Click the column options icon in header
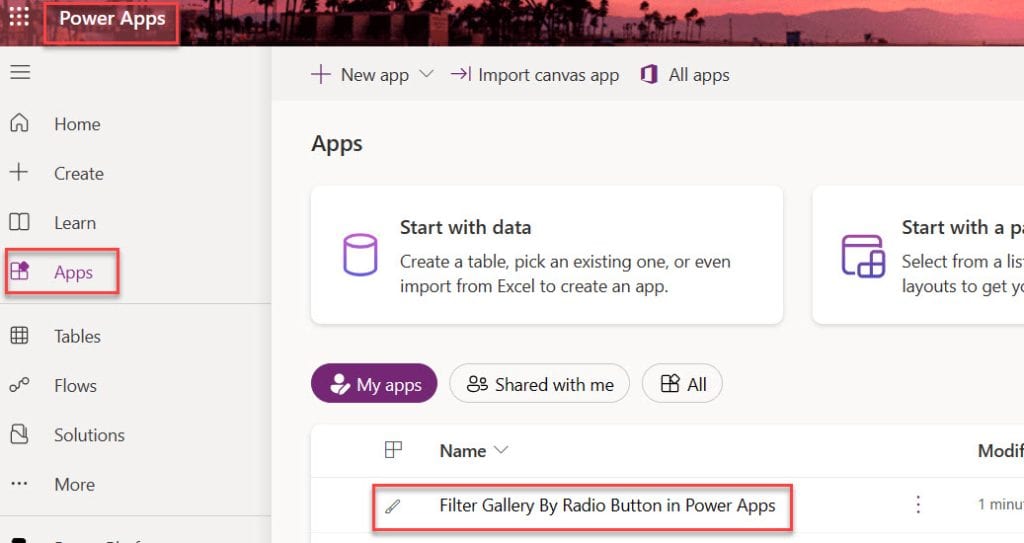Screen dimensions: 1024x543 click(393, 450)
